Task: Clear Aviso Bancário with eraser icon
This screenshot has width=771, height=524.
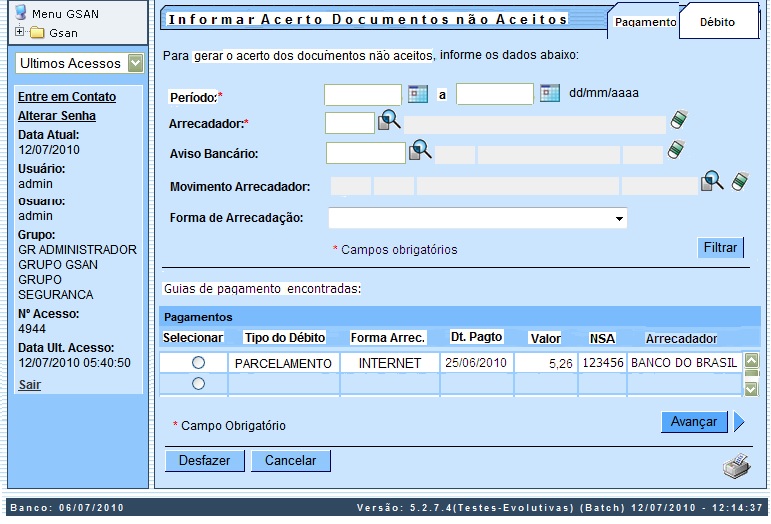Action: click(x=676, y=151)
